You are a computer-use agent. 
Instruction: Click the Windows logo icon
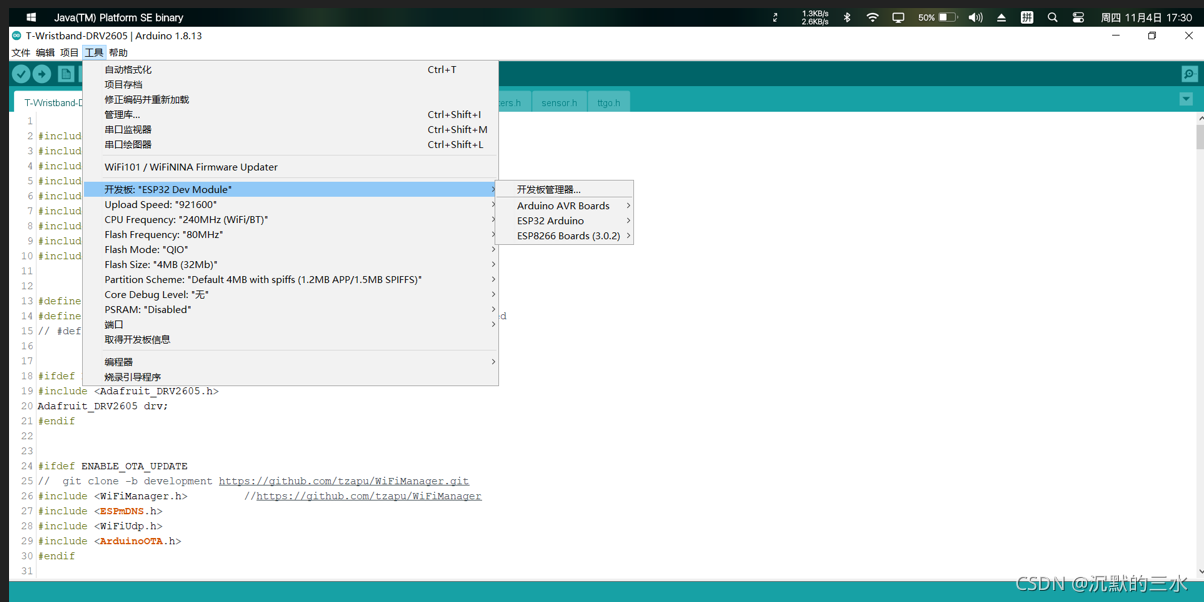[31, 17]
